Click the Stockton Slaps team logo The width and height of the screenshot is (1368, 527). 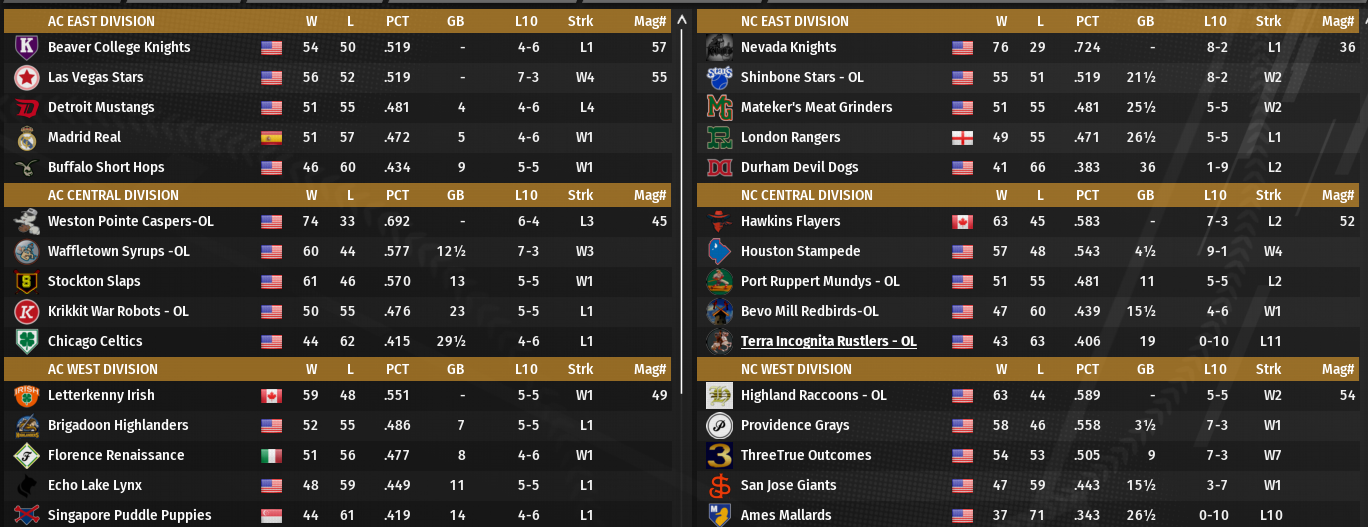pyautogui.click(x=27, y=281)
